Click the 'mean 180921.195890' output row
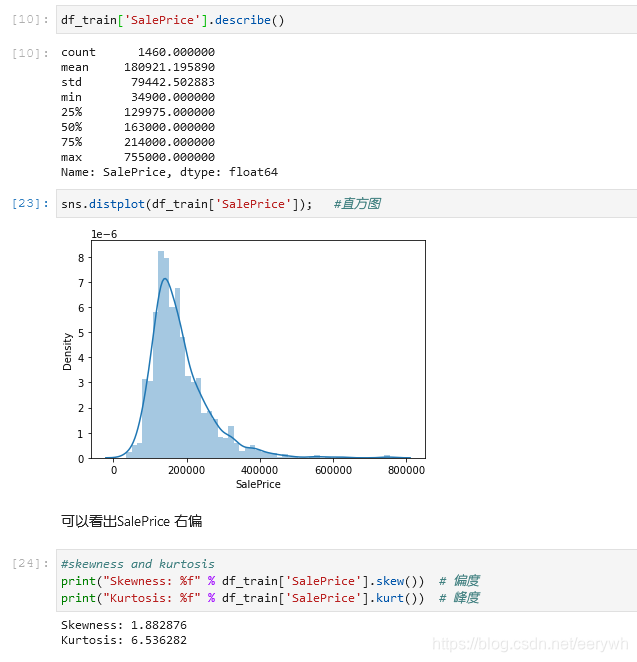The image size is (637, 662). 138,67
